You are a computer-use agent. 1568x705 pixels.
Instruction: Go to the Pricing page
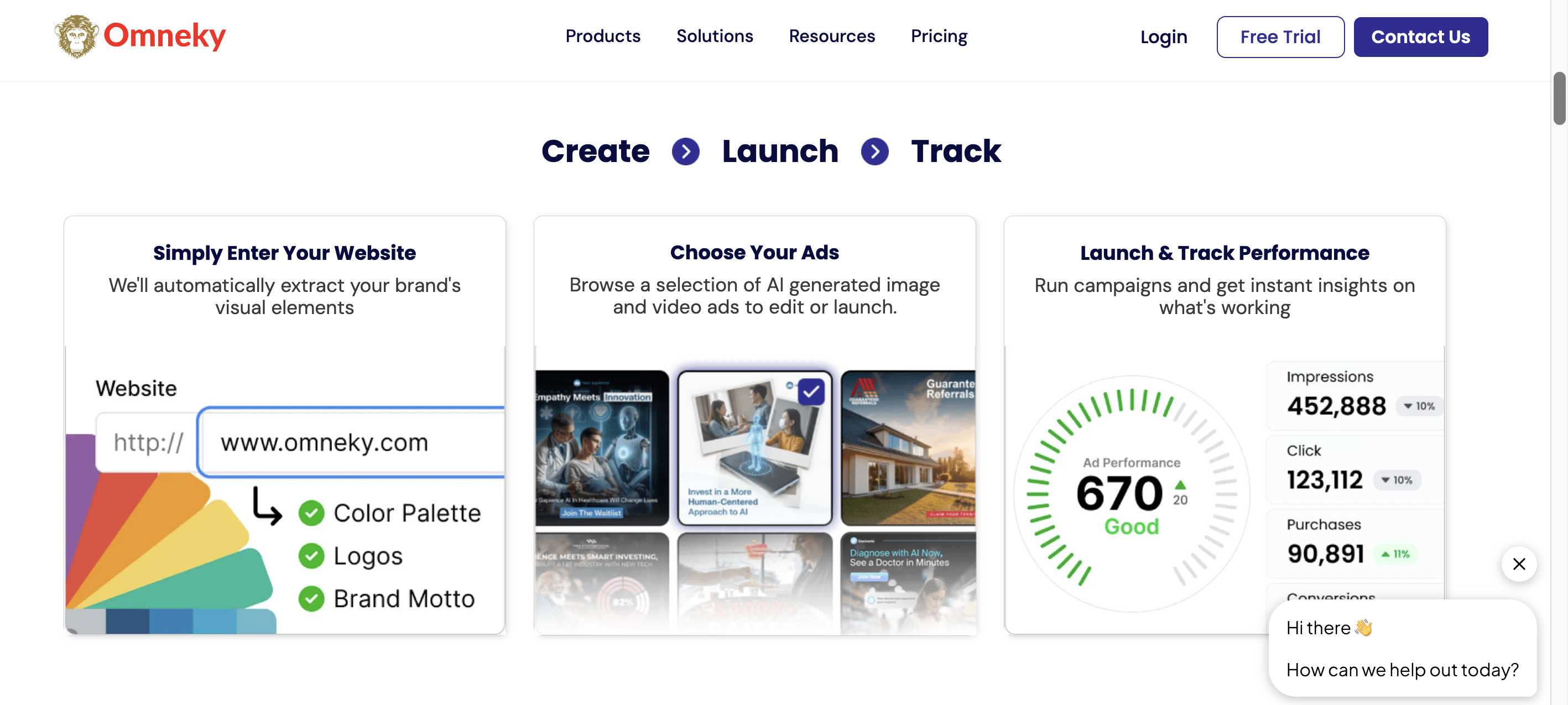[939, 36]
